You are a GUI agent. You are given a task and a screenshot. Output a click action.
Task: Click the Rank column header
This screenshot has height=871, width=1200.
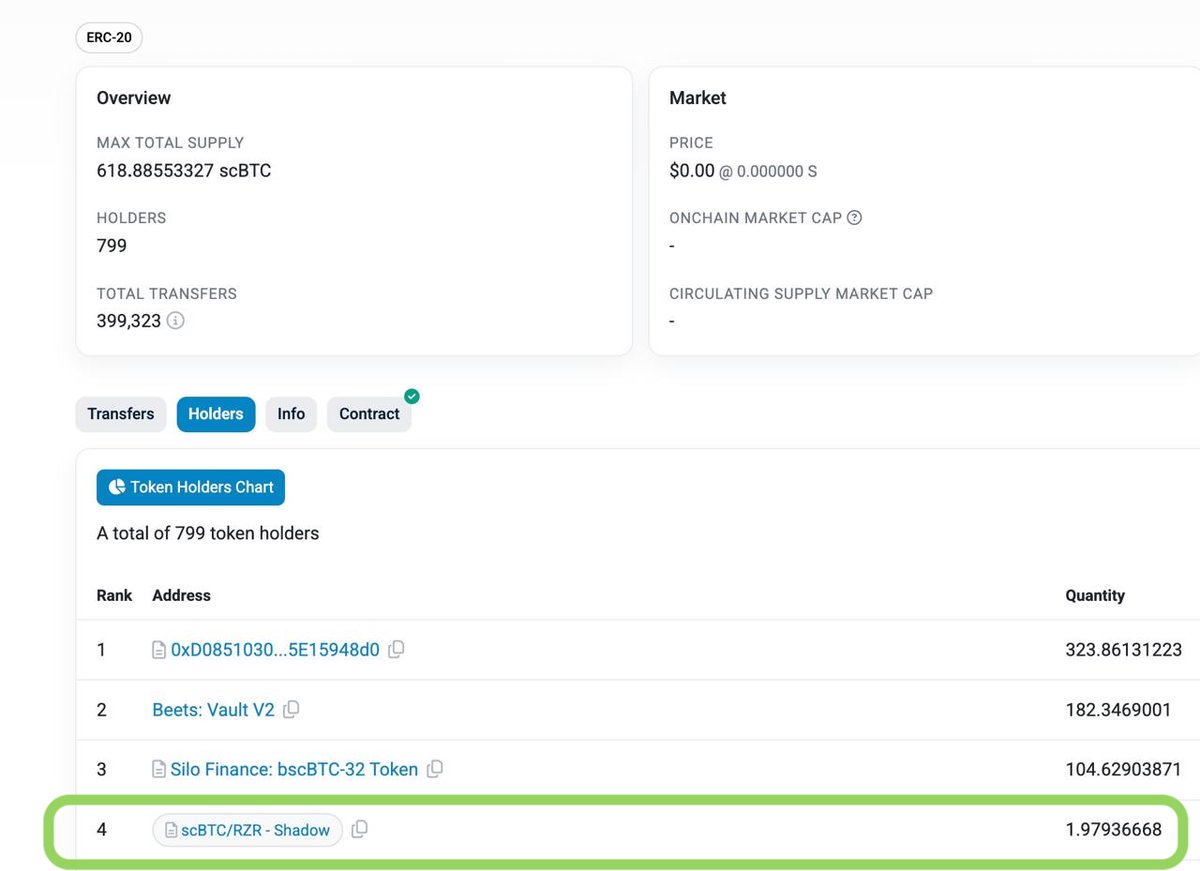[114, 595]
